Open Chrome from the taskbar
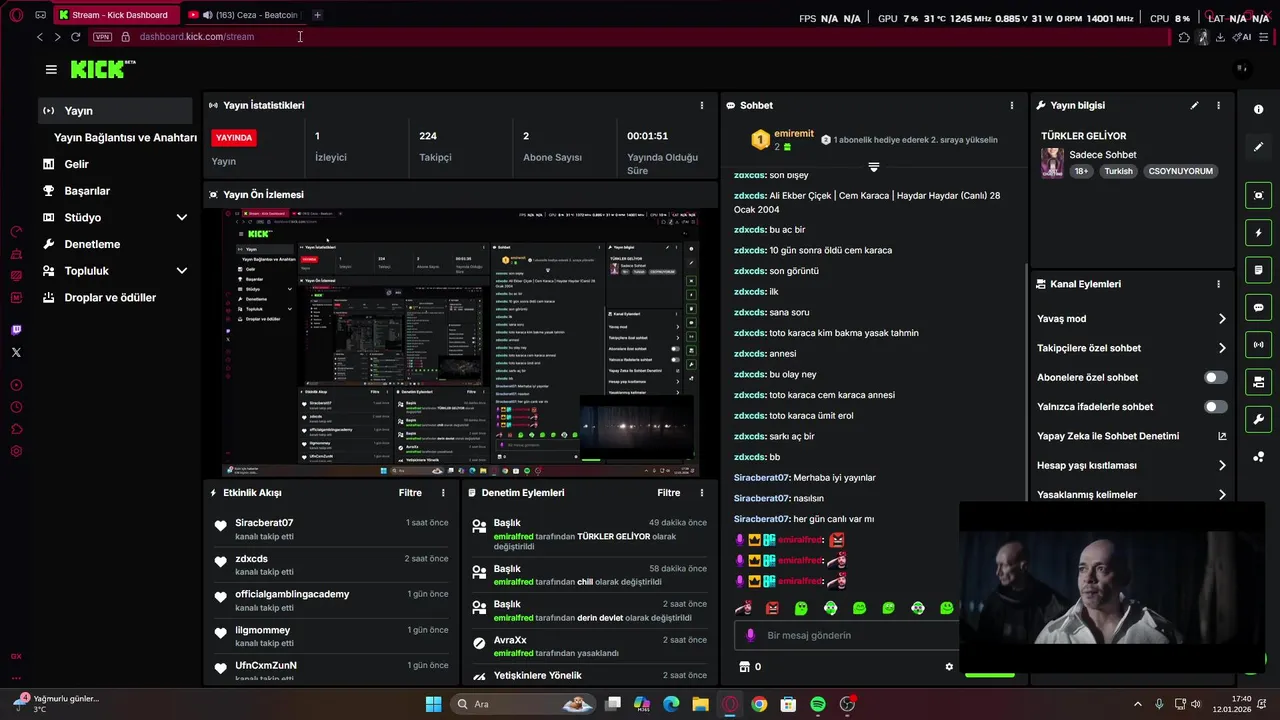Screen dimensions: 1280x720 [x=759, y=704]
